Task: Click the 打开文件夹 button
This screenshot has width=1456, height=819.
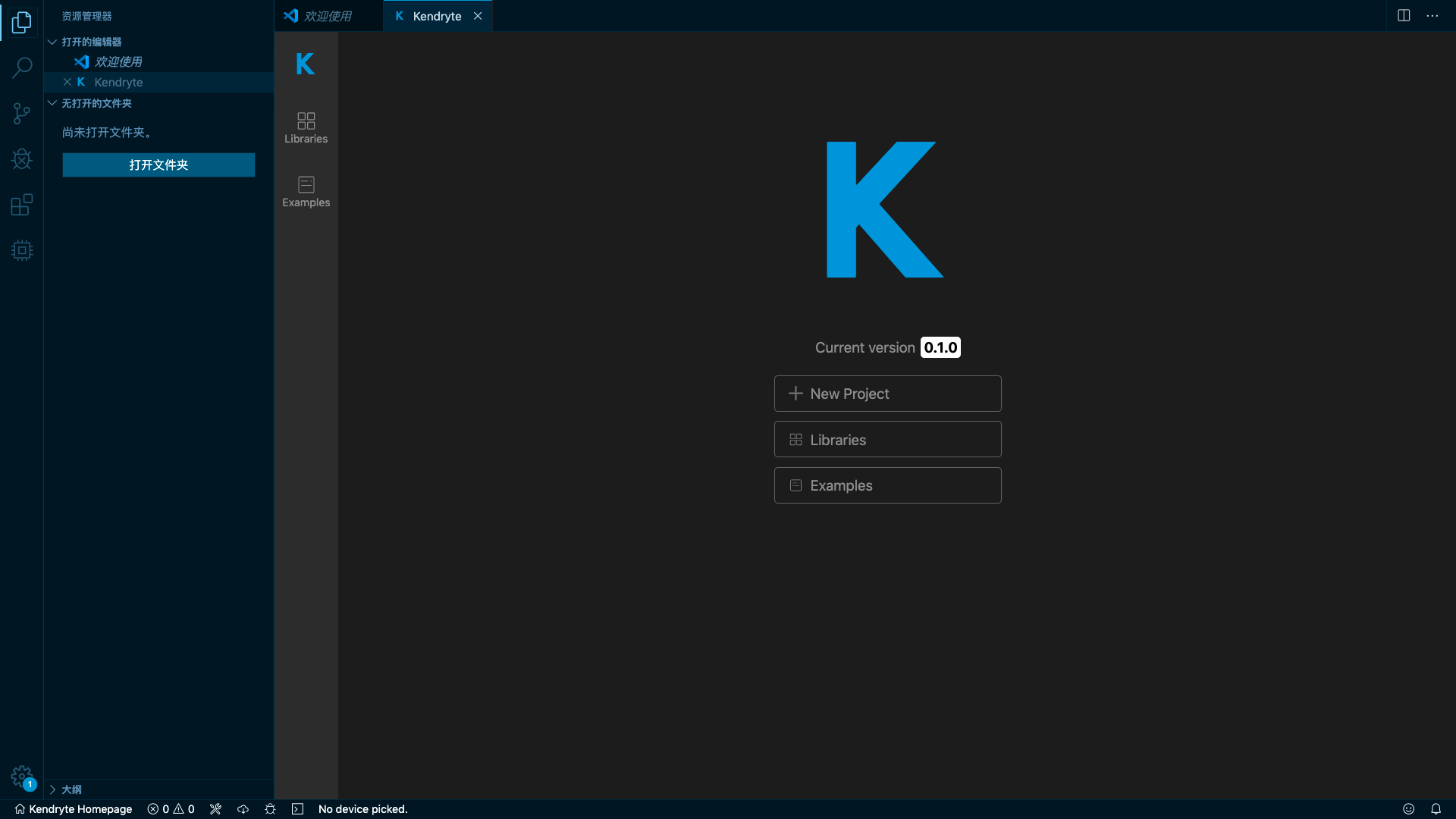Action: click(158, 165)
